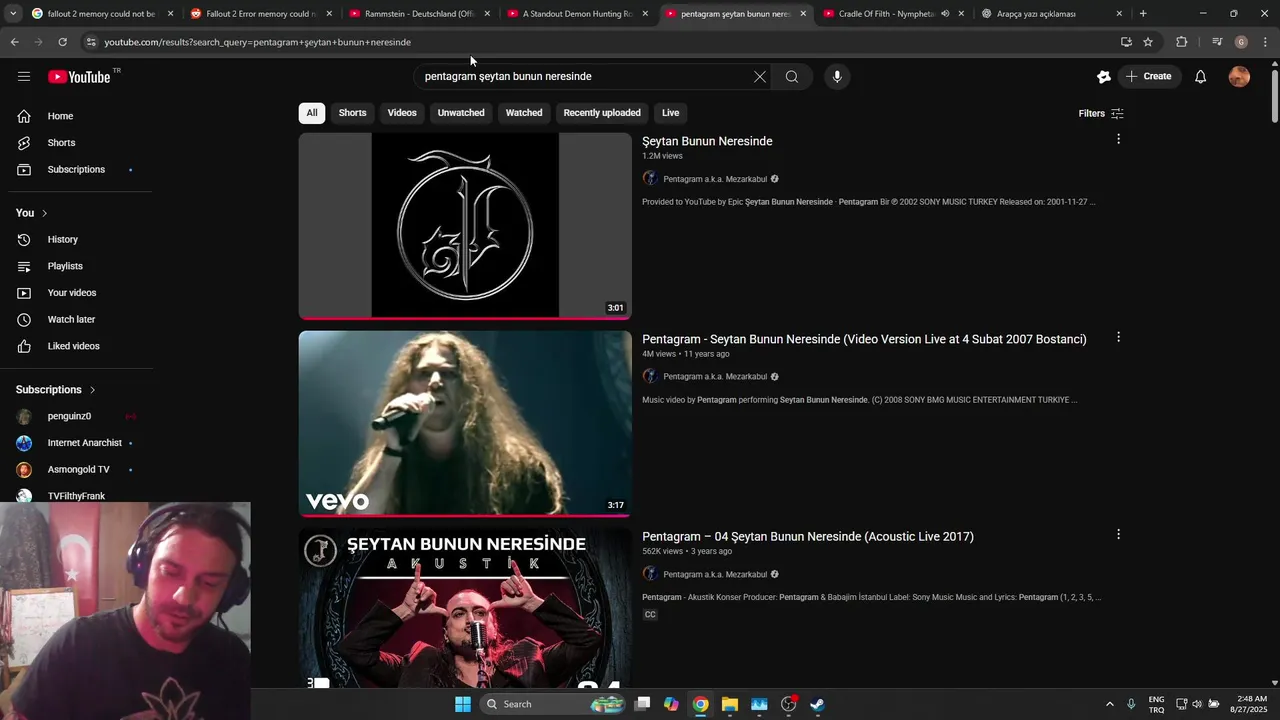Open options for Şeytan Bunun Neresinde video

1118,139
